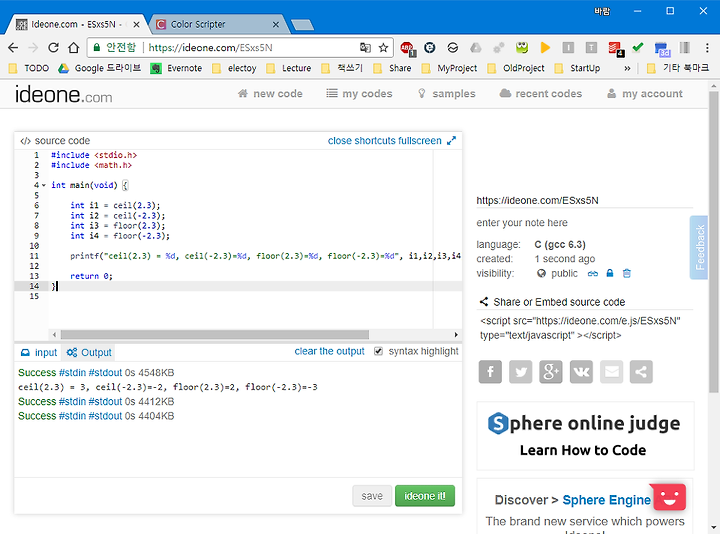Viewport: 720px width, 534px height.
Task: Click the orange play arrow extension icon
Action: [x=545, y=47]
